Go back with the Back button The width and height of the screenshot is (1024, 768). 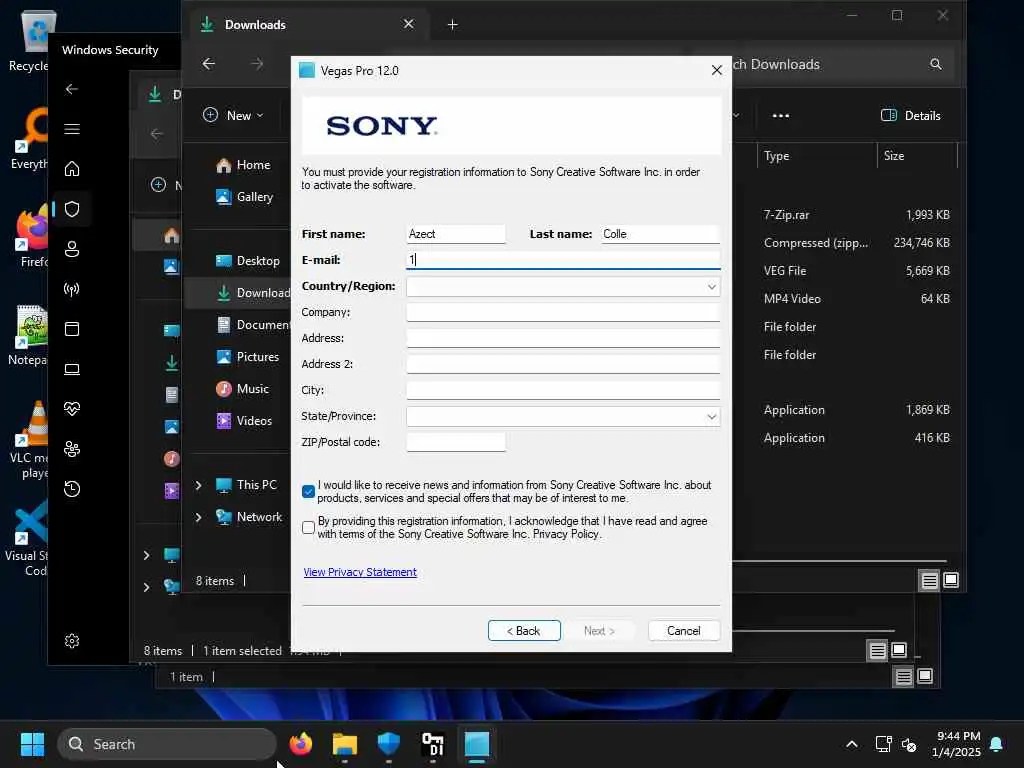pos(524,631)
